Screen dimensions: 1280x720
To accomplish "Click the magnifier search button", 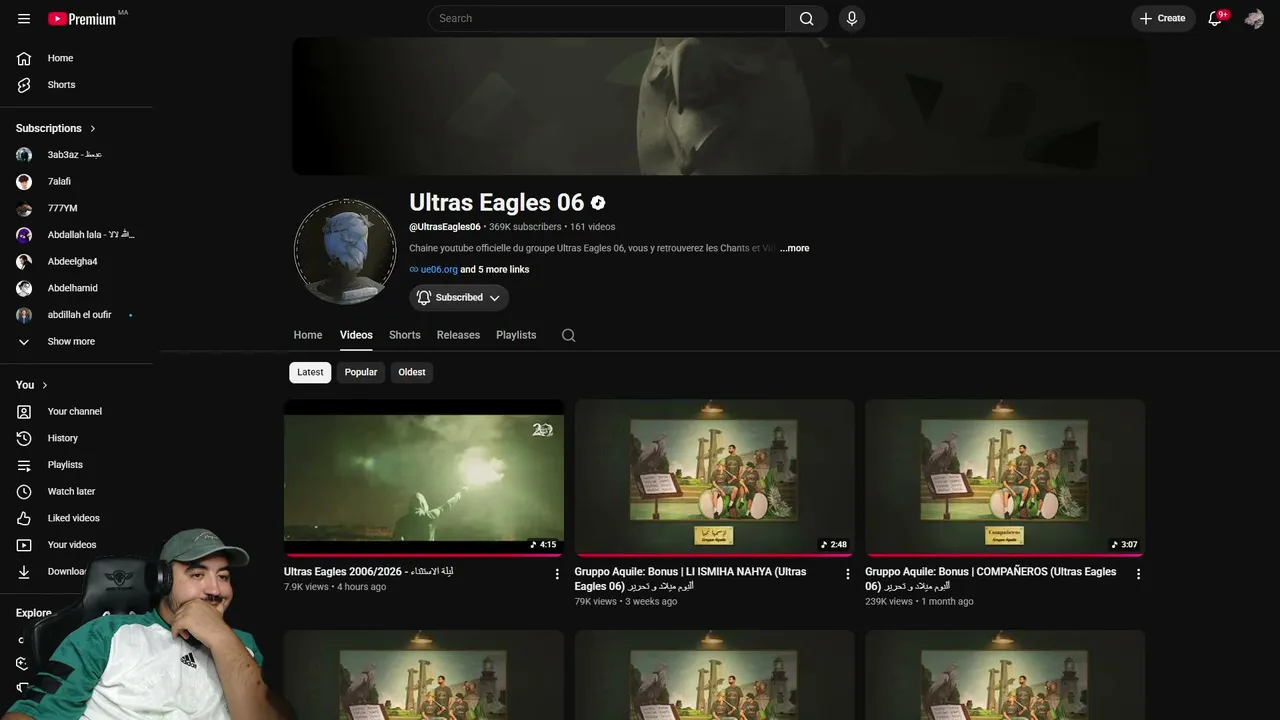I will click(x=806, y=18).
